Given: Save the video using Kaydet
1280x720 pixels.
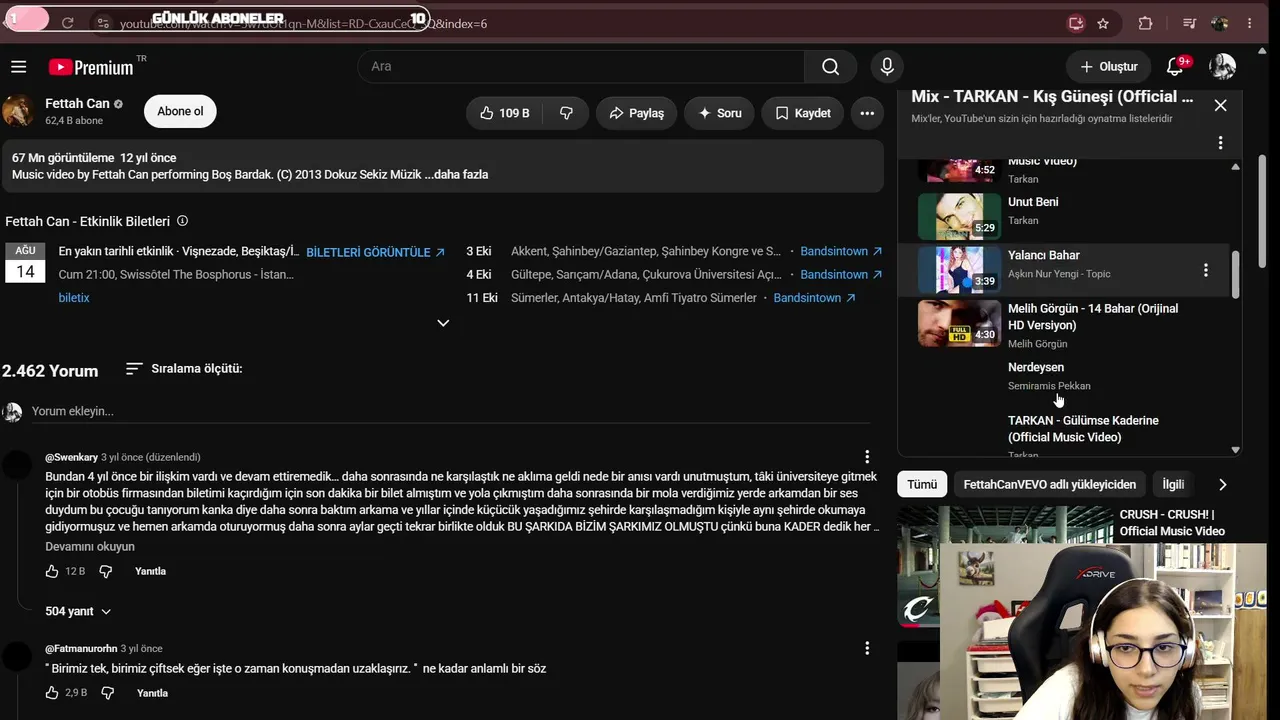Looking at the screenshot, I should tap(802, 113).
